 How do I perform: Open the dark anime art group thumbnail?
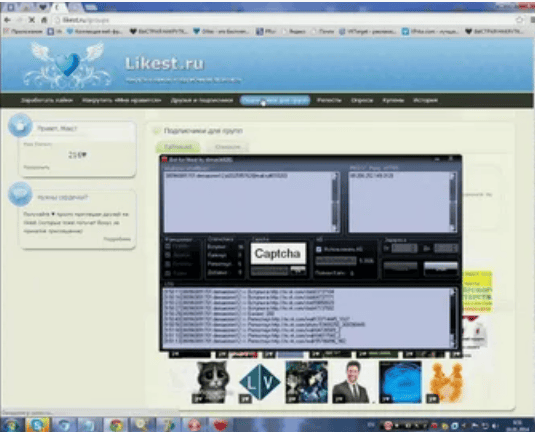tap(306, 382)
